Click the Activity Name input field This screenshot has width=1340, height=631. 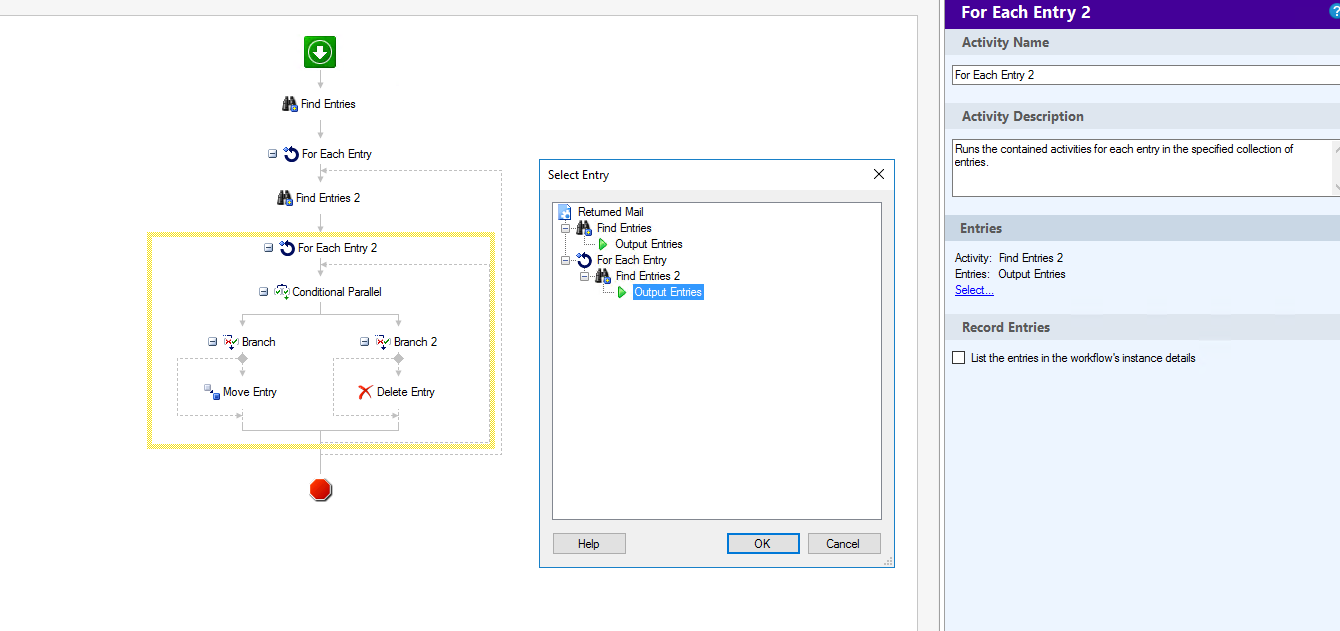click(1146, 75)
